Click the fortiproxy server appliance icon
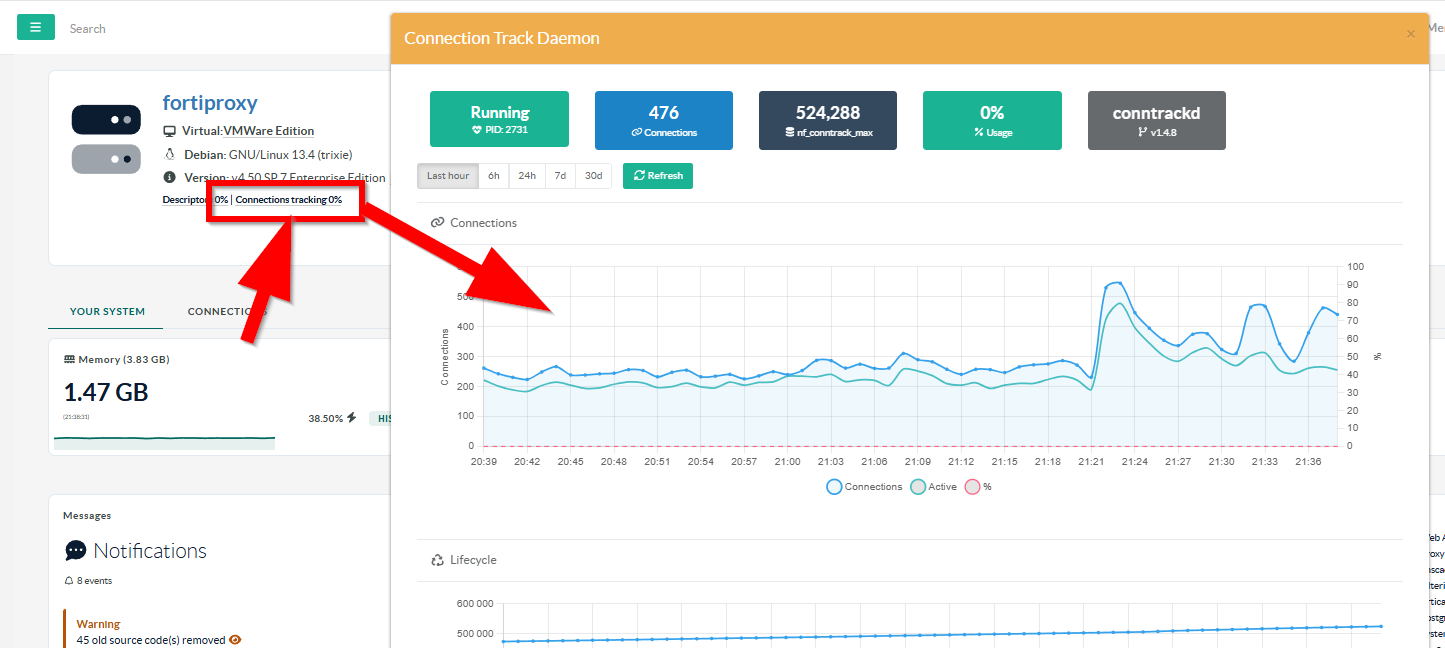 coord(106,139)
